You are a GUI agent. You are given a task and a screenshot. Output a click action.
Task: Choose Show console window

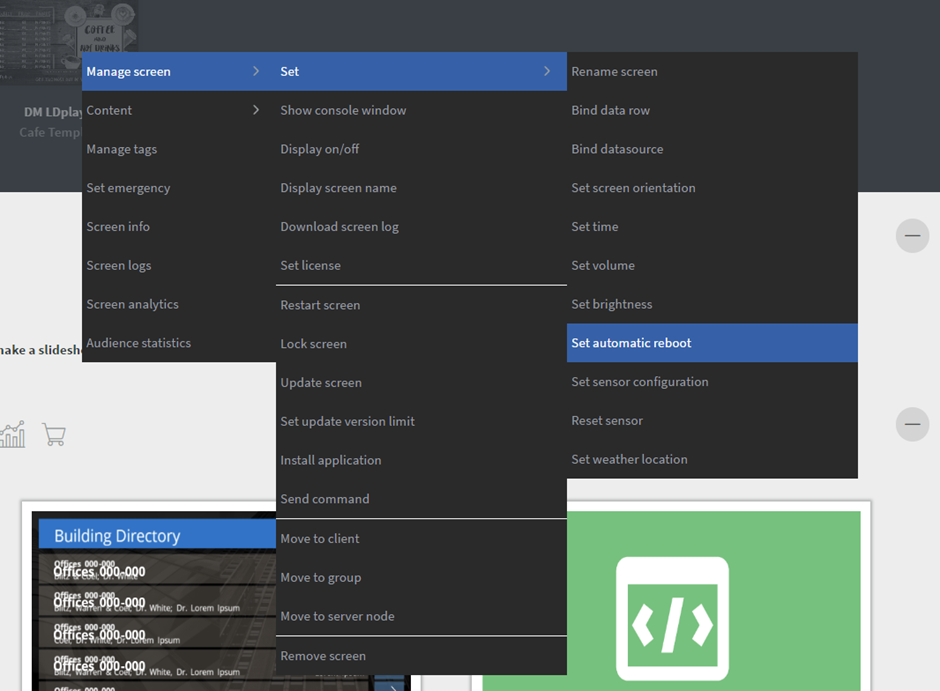[421, 110]
